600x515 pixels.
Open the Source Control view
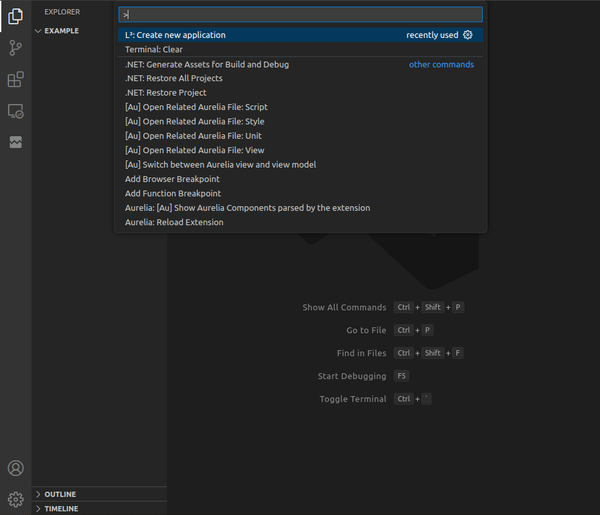pos(15,48)
